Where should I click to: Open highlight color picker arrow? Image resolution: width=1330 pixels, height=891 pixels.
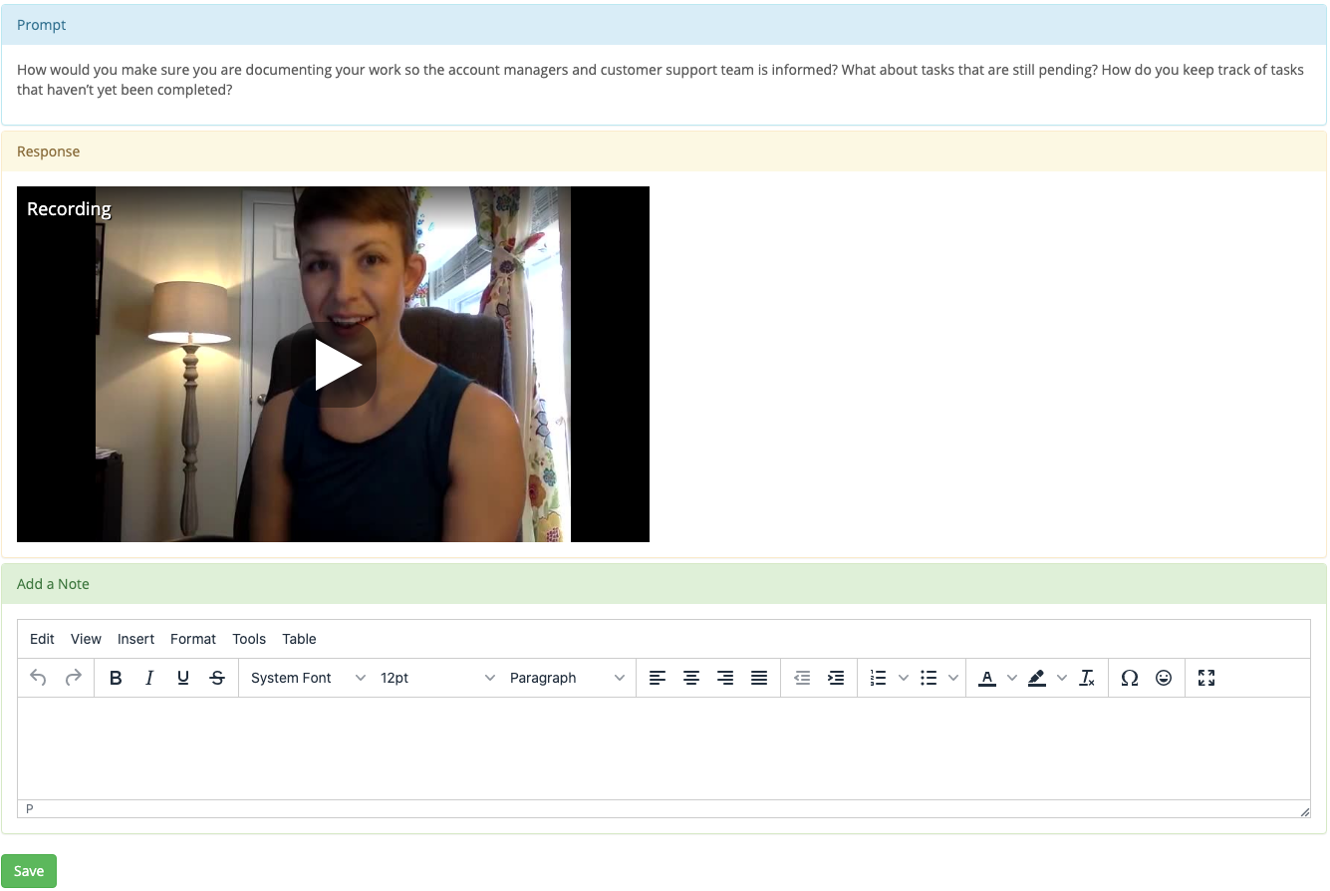point(1062,678)
